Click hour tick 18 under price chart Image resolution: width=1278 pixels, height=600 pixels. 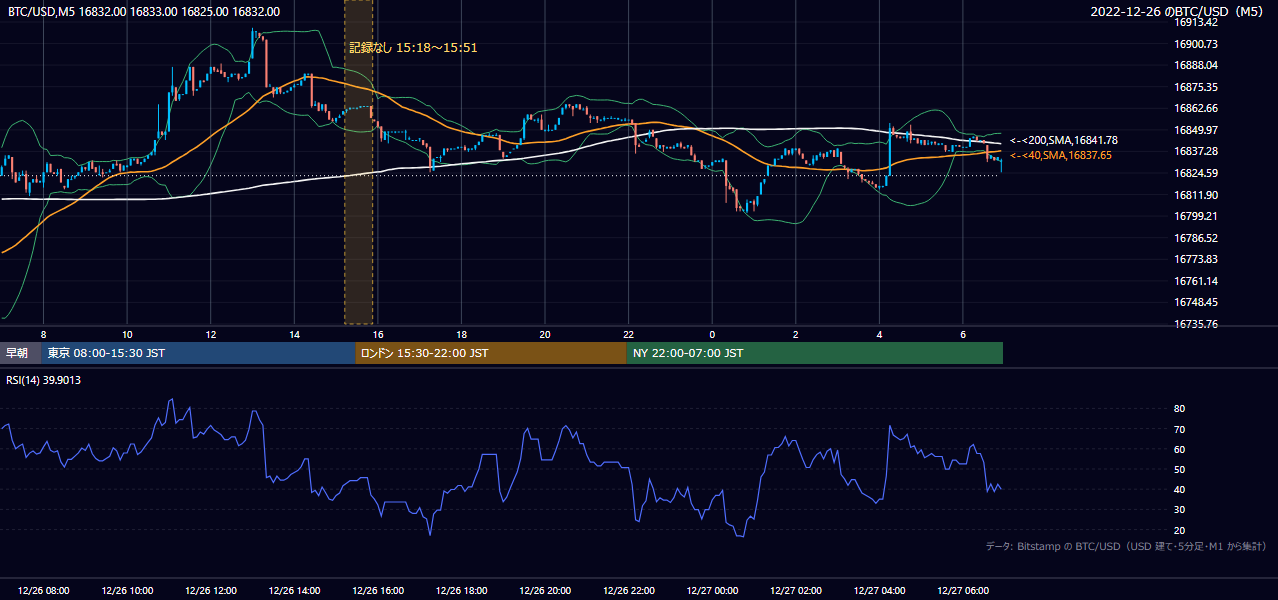(461, 334)
